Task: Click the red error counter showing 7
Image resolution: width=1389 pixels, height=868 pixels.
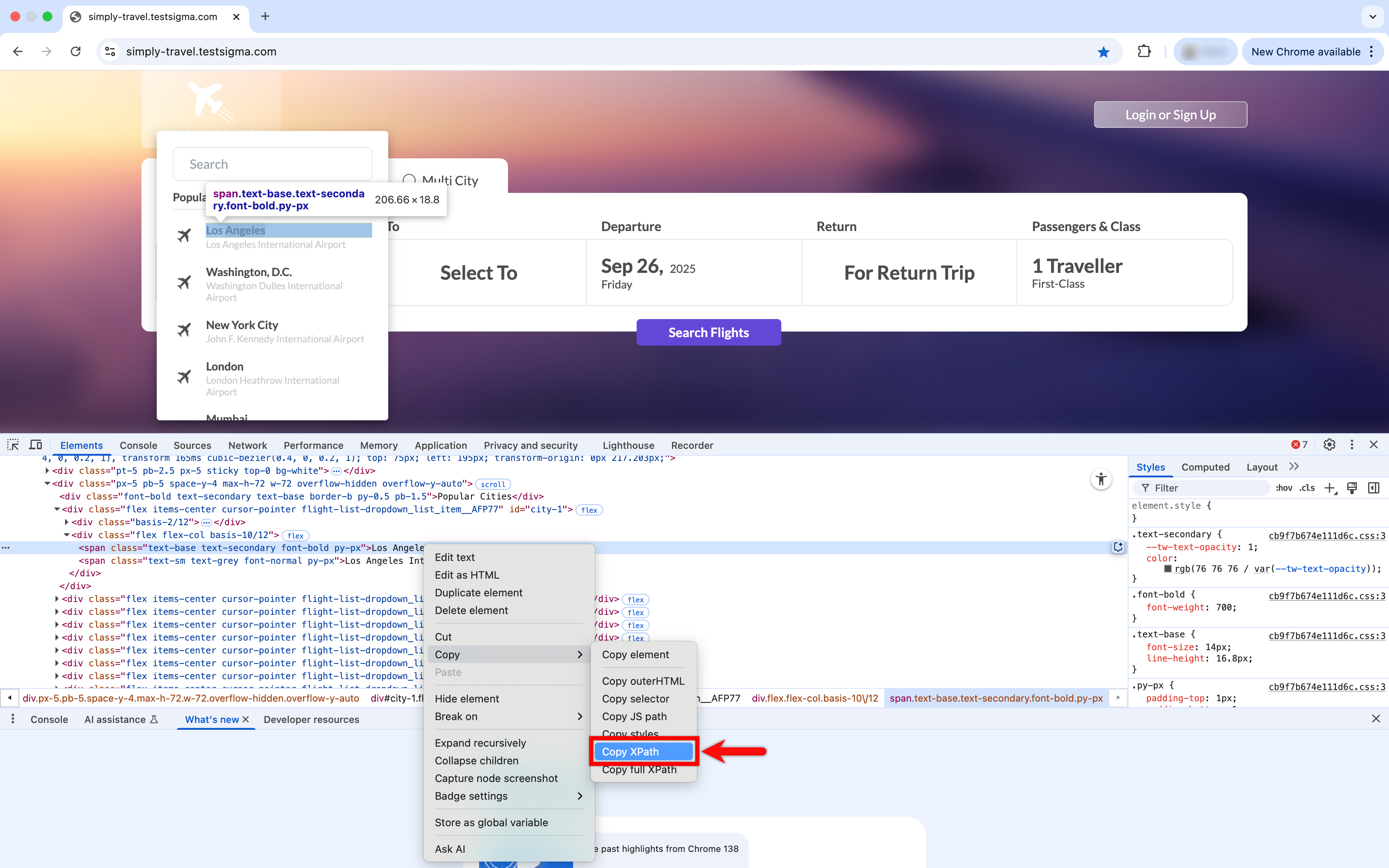Action: coord(1299,445)
